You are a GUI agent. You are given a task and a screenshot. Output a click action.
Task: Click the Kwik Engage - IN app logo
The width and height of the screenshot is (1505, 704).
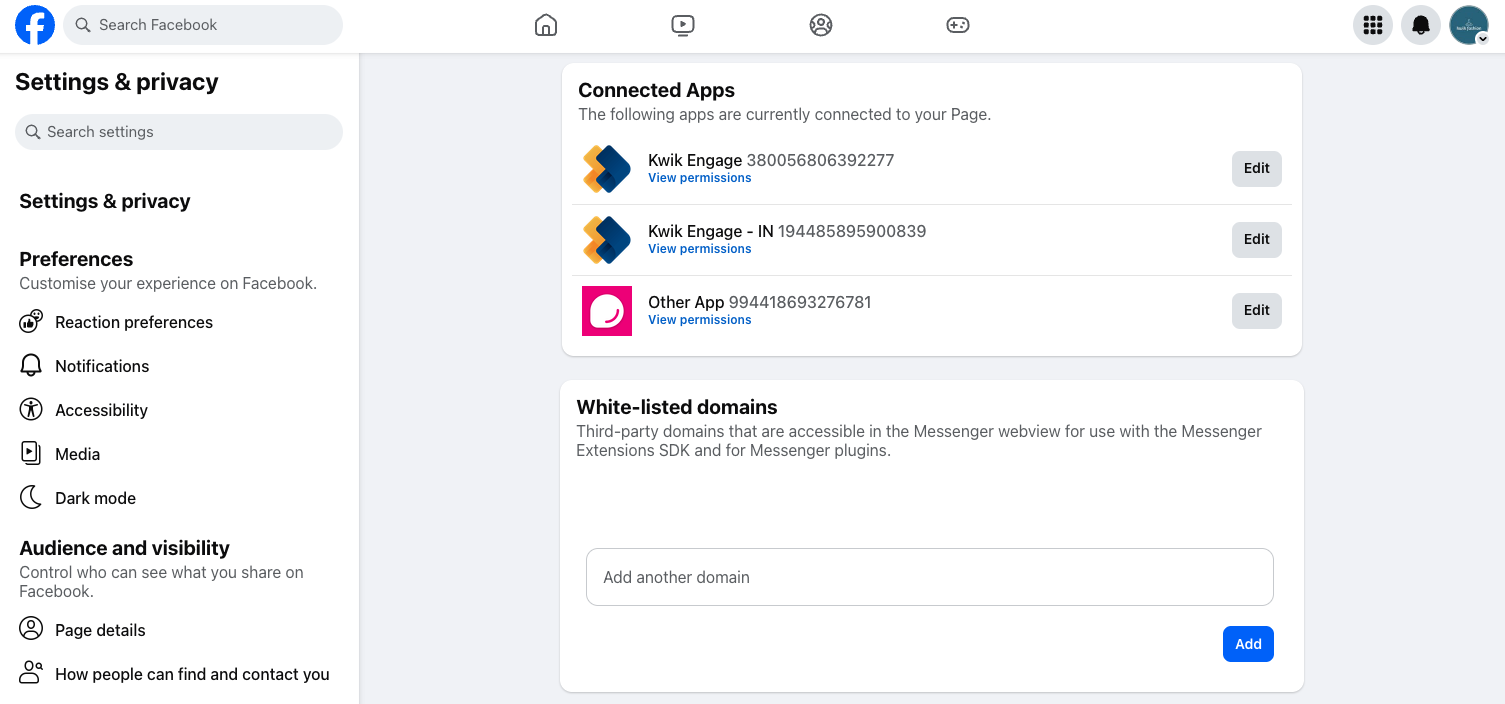607,239
